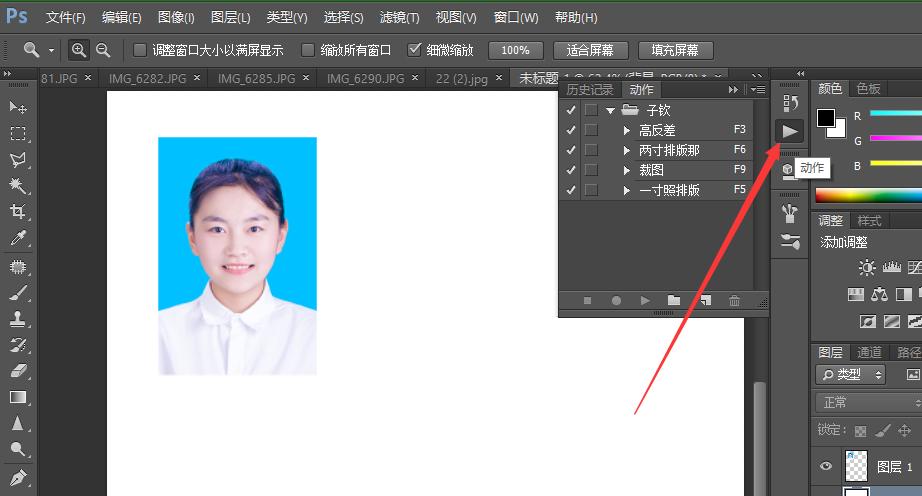922x496 pixels.
Task: Select the History Brush tool
Action: [x=18, y=345]
